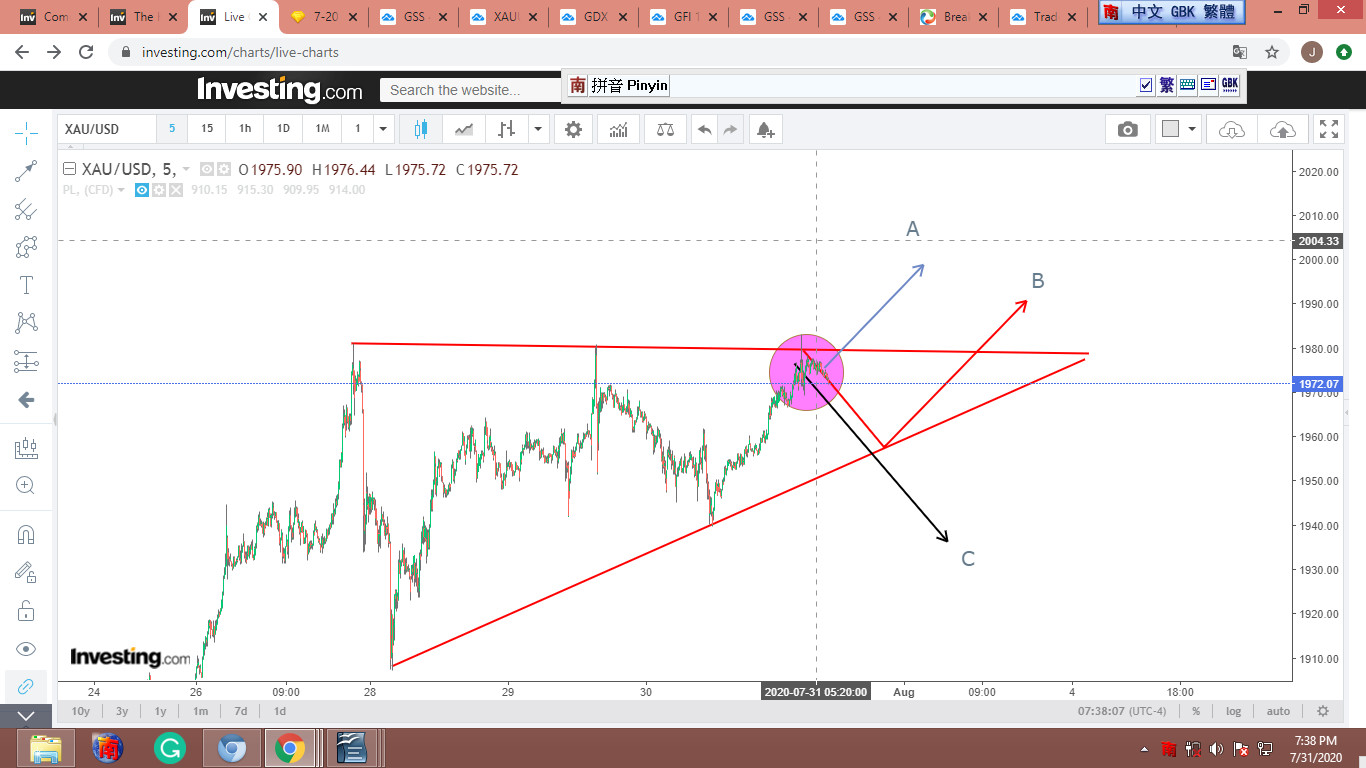Open the timeframe interval dropdown arrow
This screenshot has width=1366, height=768.
(382, 129)
